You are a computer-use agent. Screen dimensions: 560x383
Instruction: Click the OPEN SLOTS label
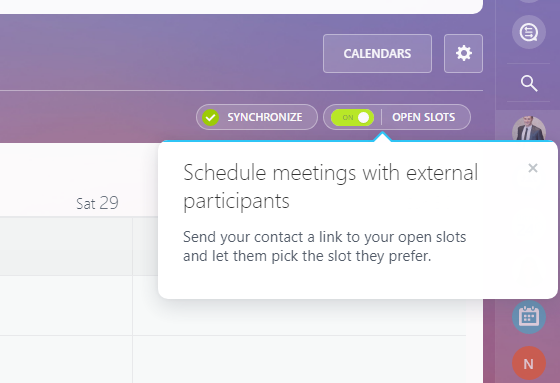[x=424, y=117]
